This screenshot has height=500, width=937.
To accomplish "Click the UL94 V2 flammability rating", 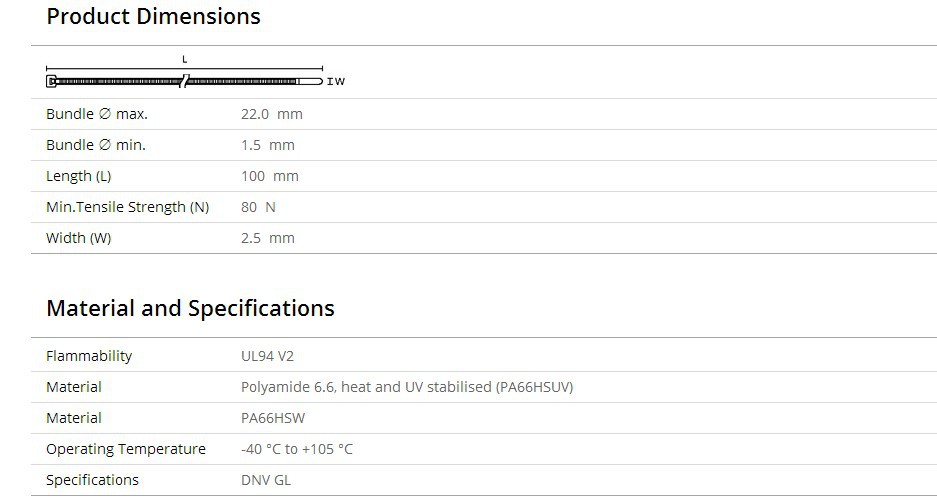I will pyautogui.click(x=267, y=356).
